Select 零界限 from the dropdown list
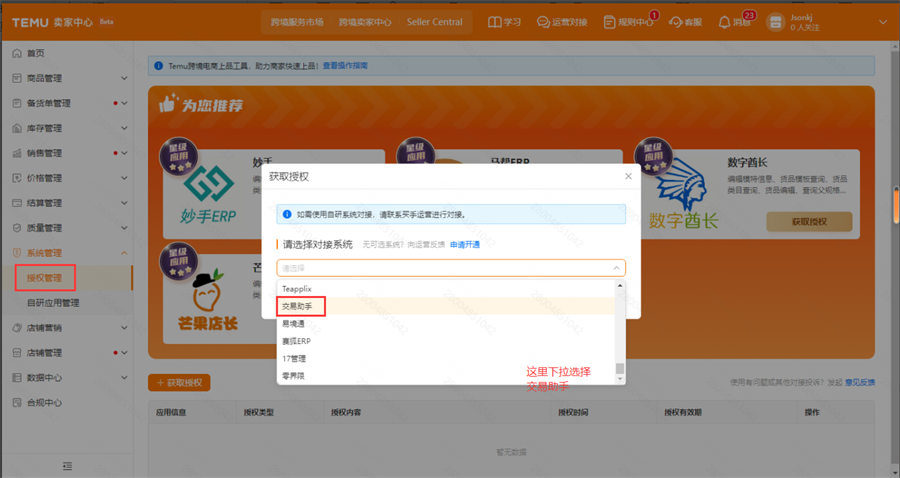 pos(445,376)
